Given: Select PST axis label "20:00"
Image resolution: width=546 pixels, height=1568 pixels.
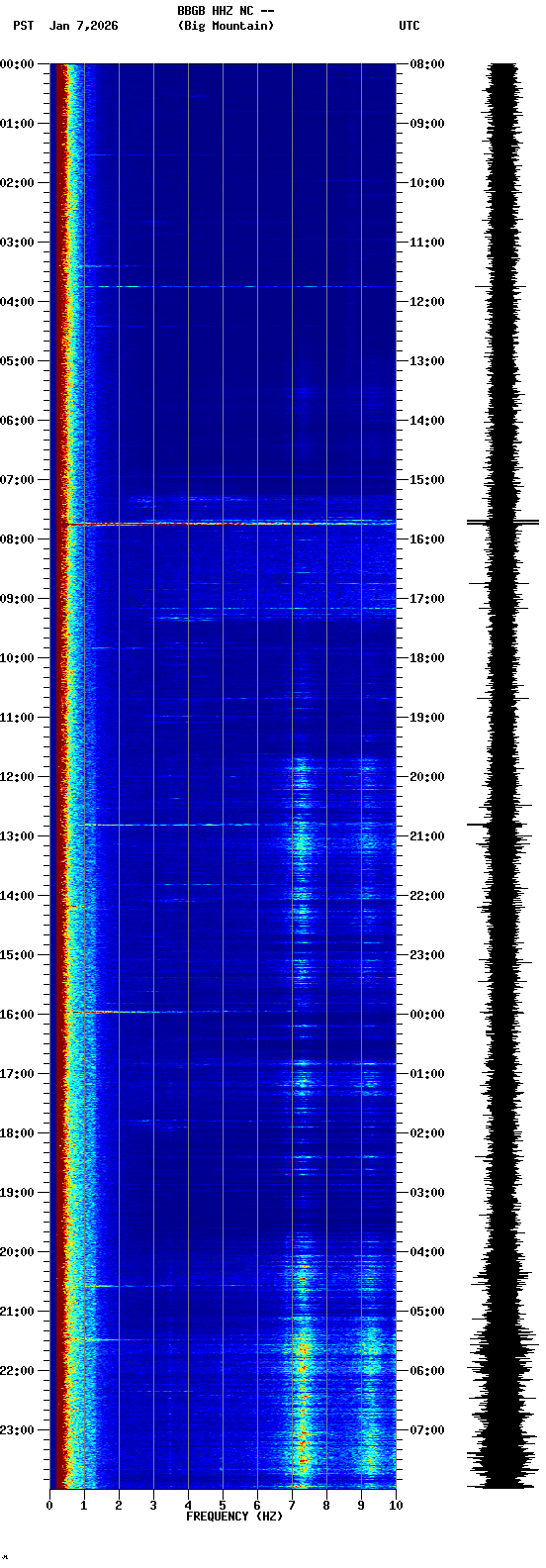Looking at the screenshot, I should click(17, 1252).
